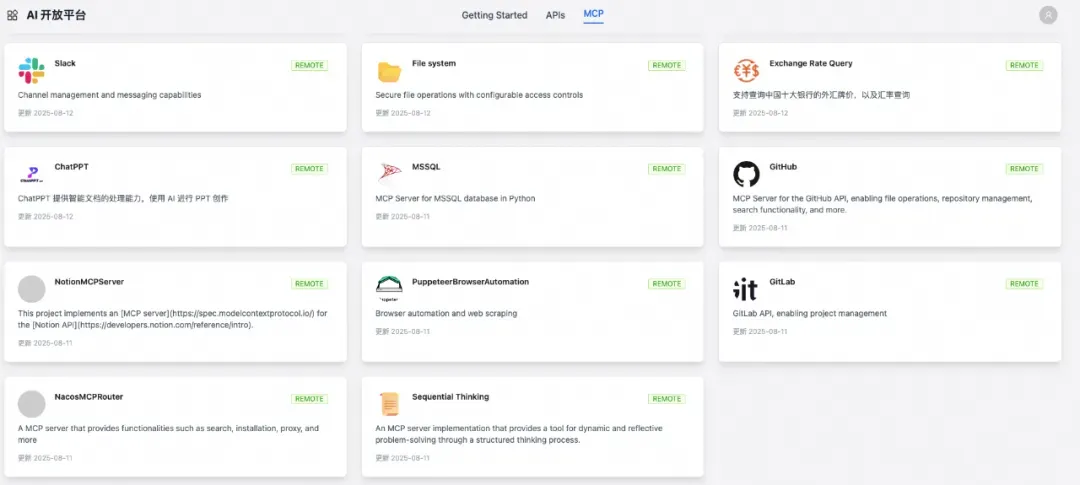Click the GitLab card update date 2025-08-11
Image resolution: width=1080 pixels, height=485 pixels.
tap(760, 331)
